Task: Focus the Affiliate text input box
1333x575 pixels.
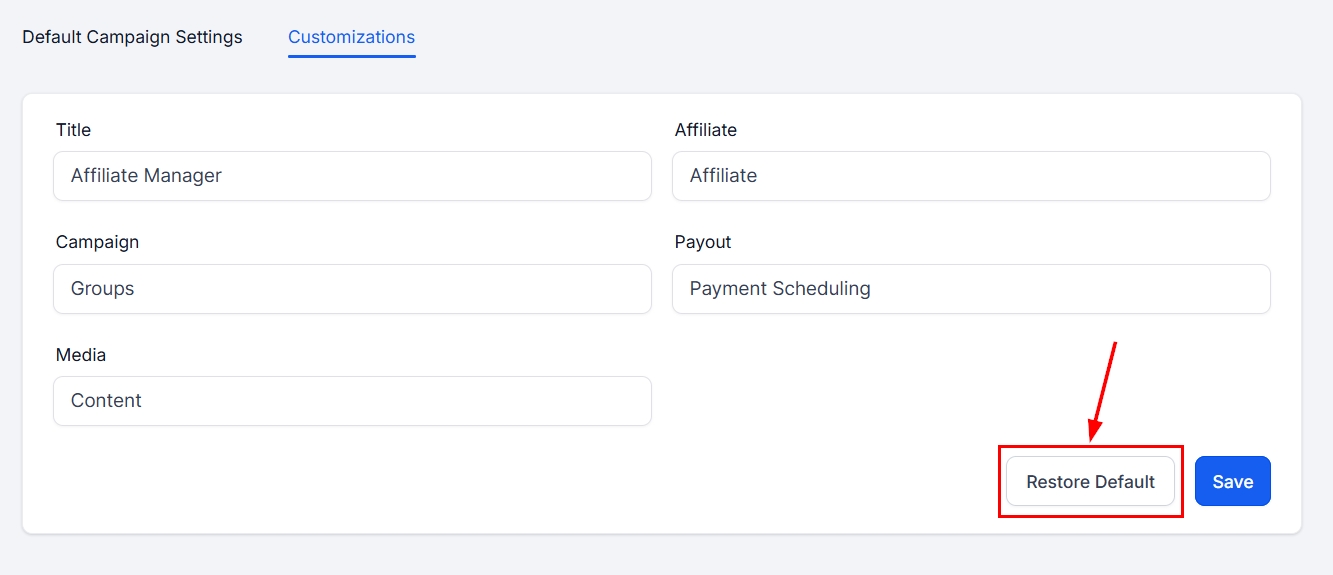Action: tap(970, 176)
